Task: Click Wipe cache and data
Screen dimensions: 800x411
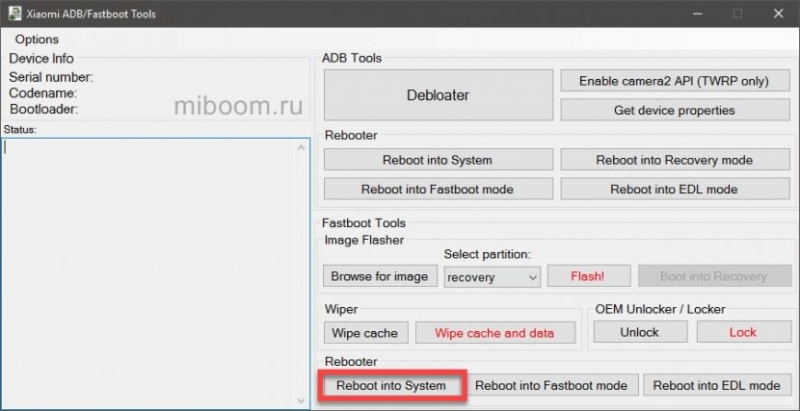Action: click(494, 333)
